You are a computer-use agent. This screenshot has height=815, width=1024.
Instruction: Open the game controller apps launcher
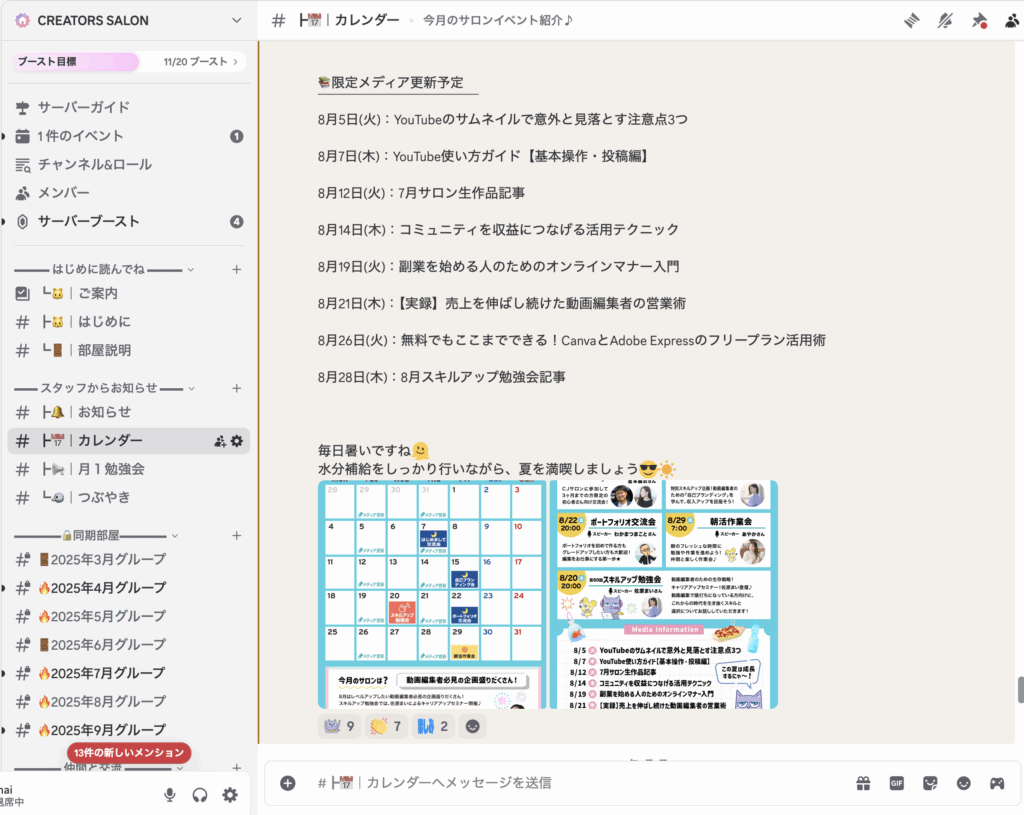click(997, 783)
